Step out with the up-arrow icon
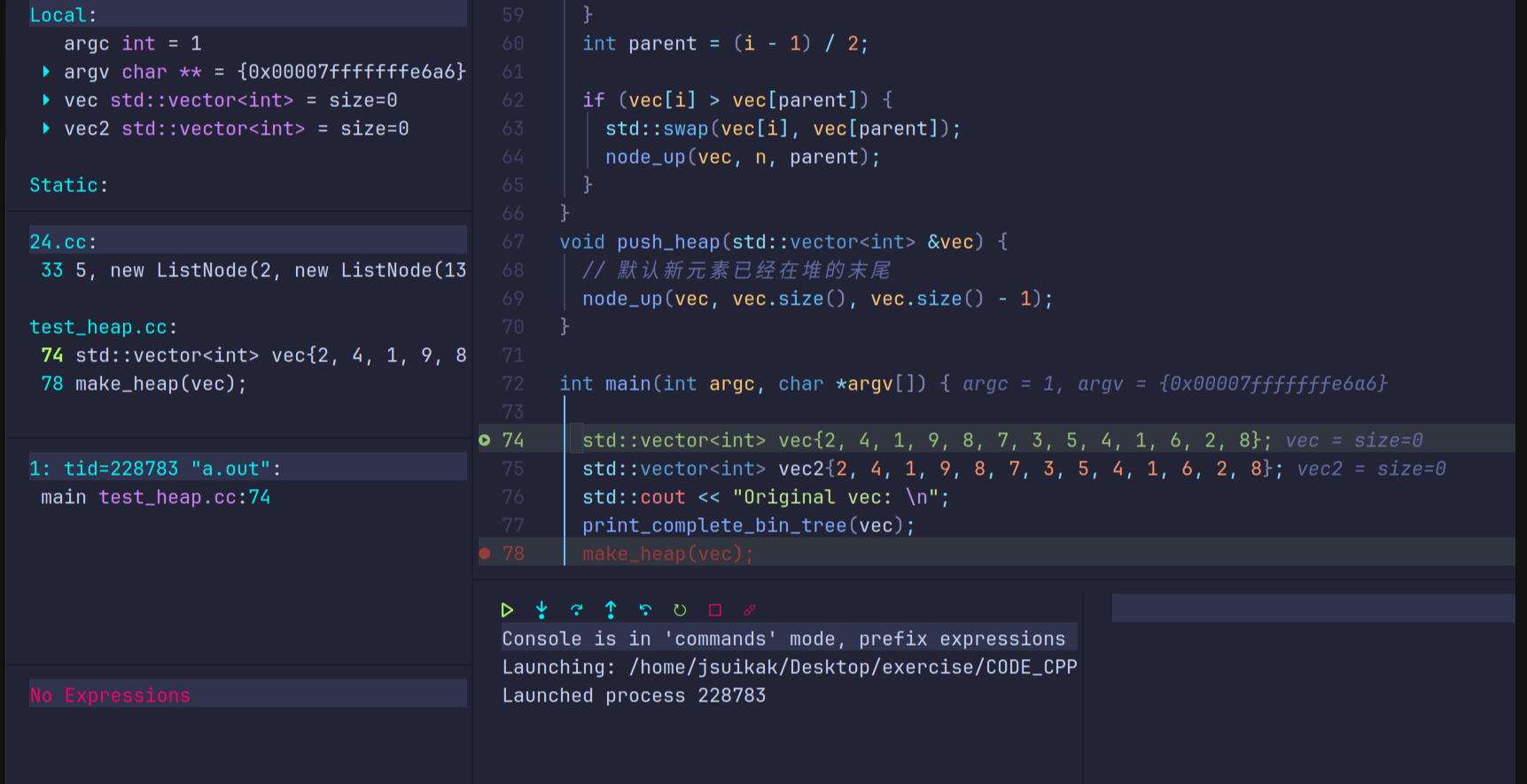Viewport: 1527px width, 784px height. [x=611, y=609]
